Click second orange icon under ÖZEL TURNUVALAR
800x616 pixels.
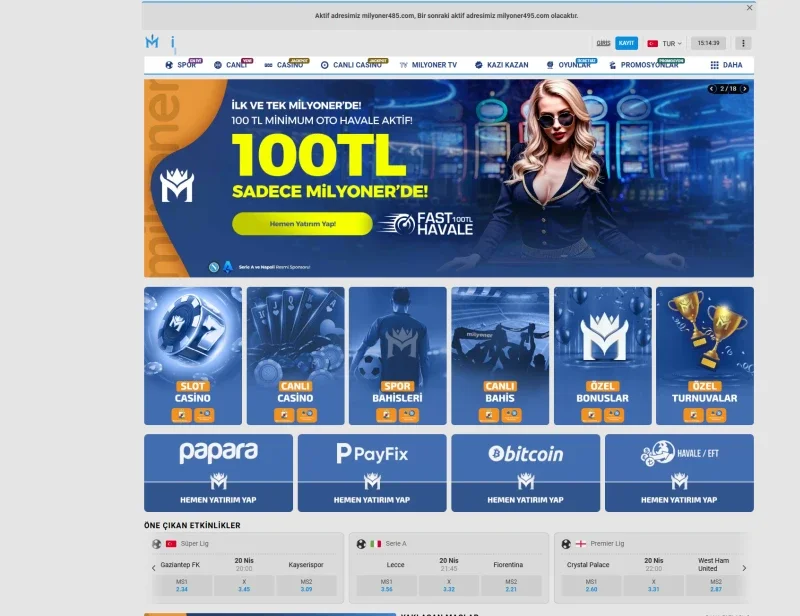(x=716, y=415)
